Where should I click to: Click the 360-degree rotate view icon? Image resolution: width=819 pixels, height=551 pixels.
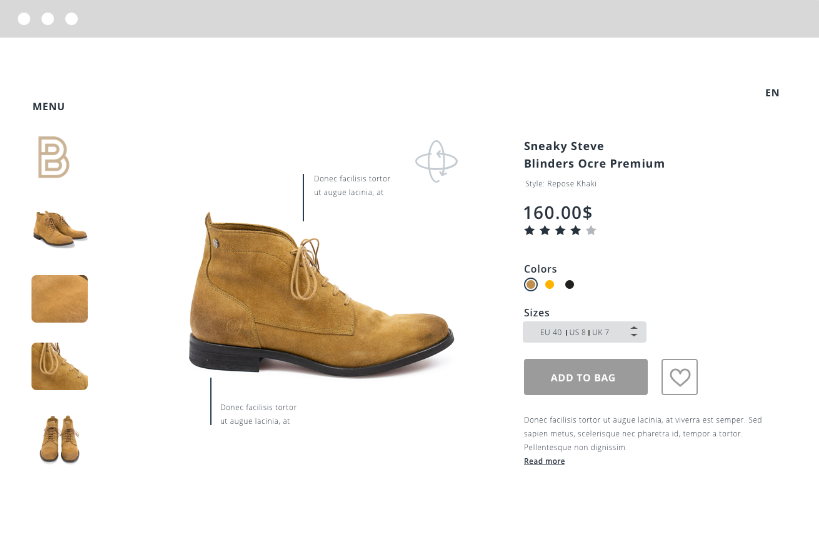click(436, 161)
